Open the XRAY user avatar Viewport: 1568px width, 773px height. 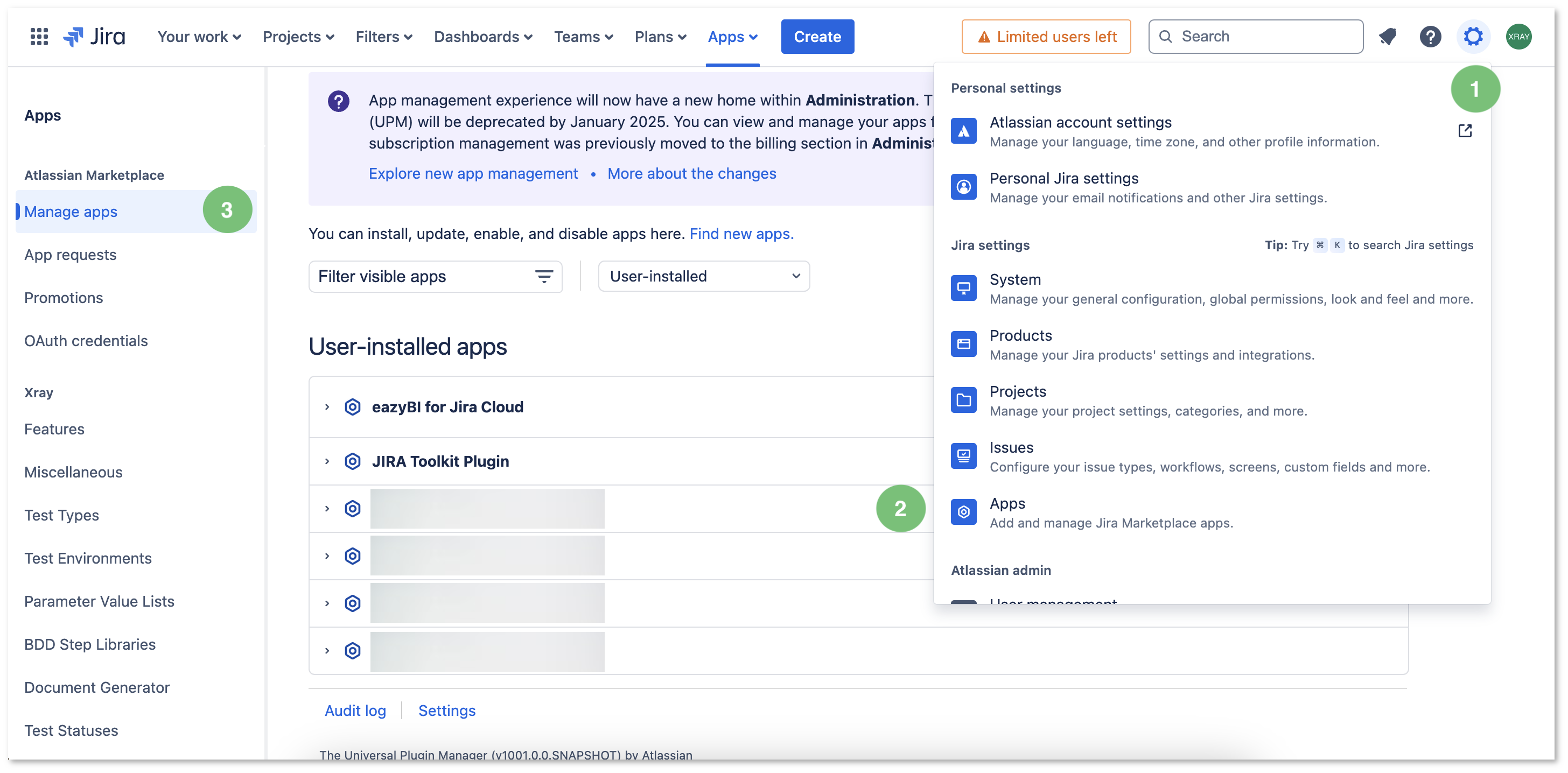pos(1518,37)
